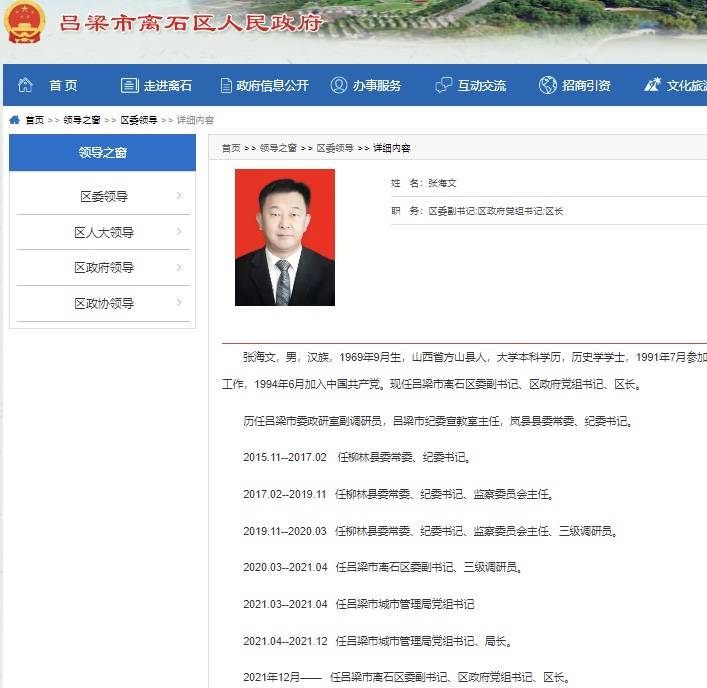Expand the 区政府领导 chevron arrow

point(179,267)
